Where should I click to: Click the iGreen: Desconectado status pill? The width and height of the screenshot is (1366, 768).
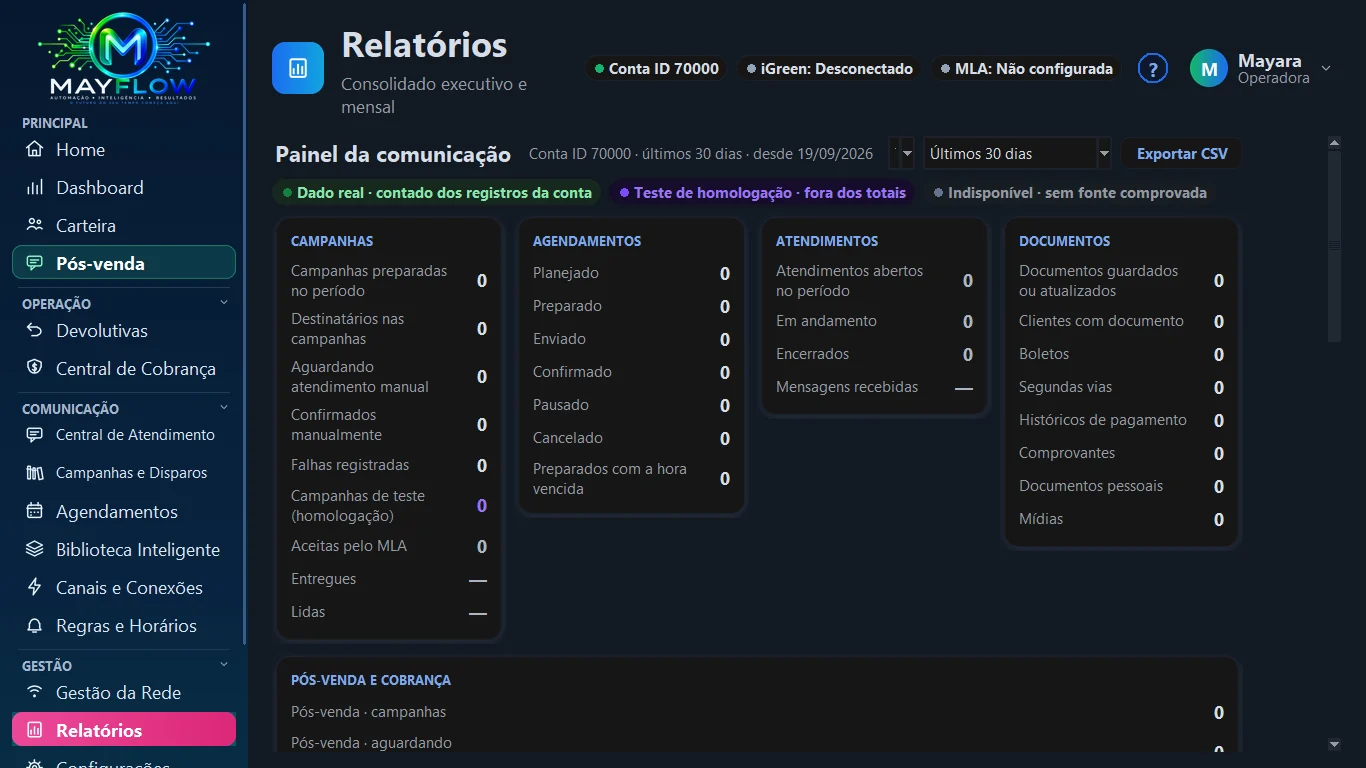pos(830,69)
